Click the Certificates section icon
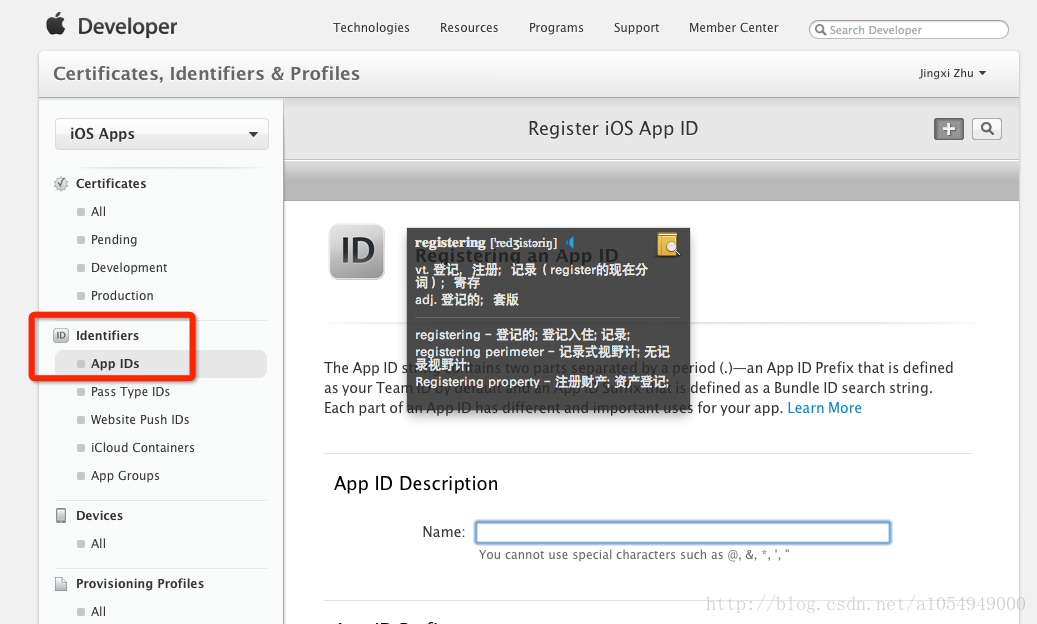The width and height of the screenshot is (1037, 624). point(61,184)
